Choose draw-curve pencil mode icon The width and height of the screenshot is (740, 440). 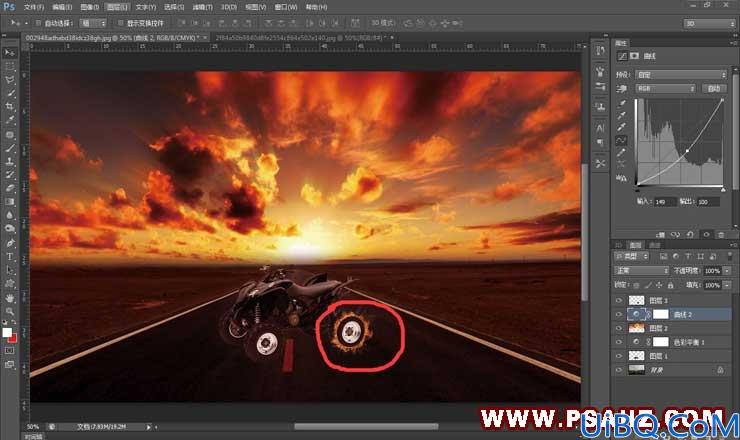coord(622,152)
